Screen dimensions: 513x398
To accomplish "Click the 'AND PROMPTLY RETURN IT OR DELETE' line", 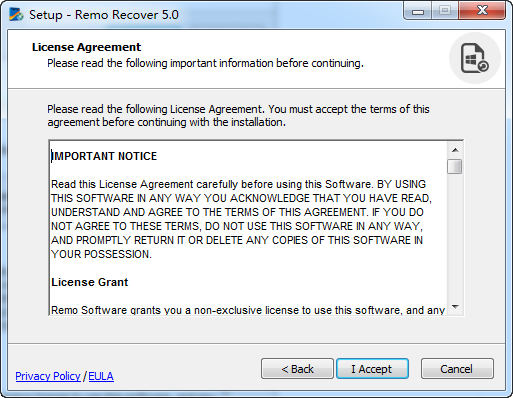I will pos(237,240).
